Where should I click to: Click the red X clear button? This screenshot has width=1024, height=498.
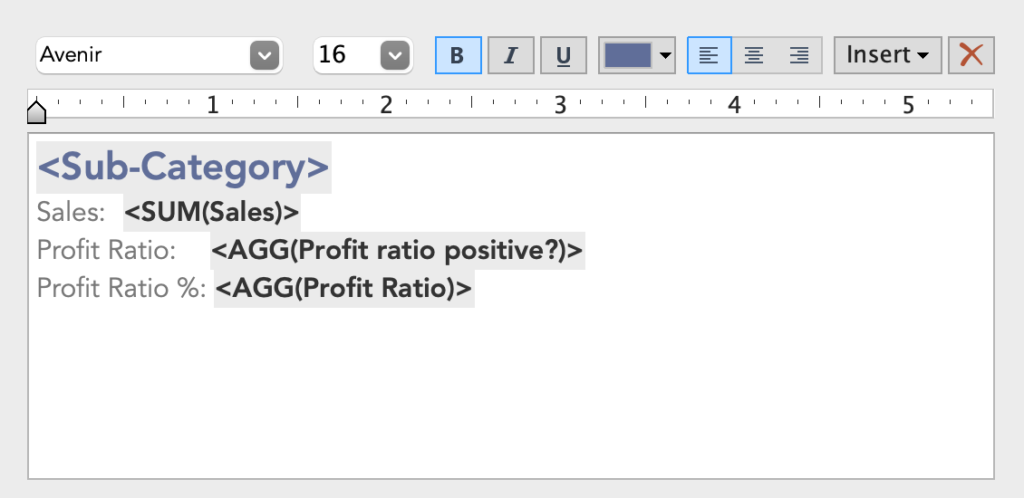coord(971,55)
